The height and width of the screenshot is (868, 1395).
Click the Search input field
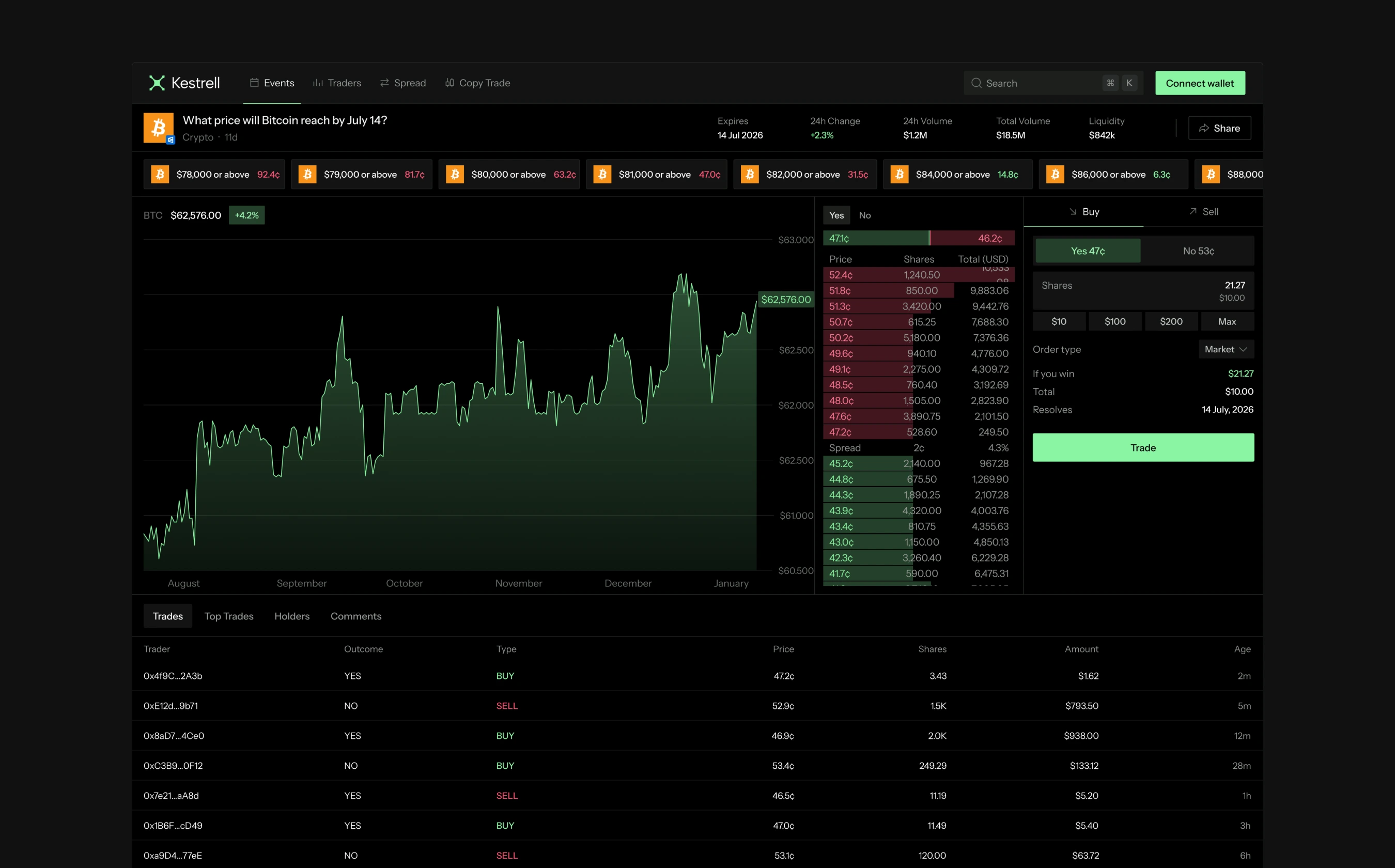(1053, 83)
